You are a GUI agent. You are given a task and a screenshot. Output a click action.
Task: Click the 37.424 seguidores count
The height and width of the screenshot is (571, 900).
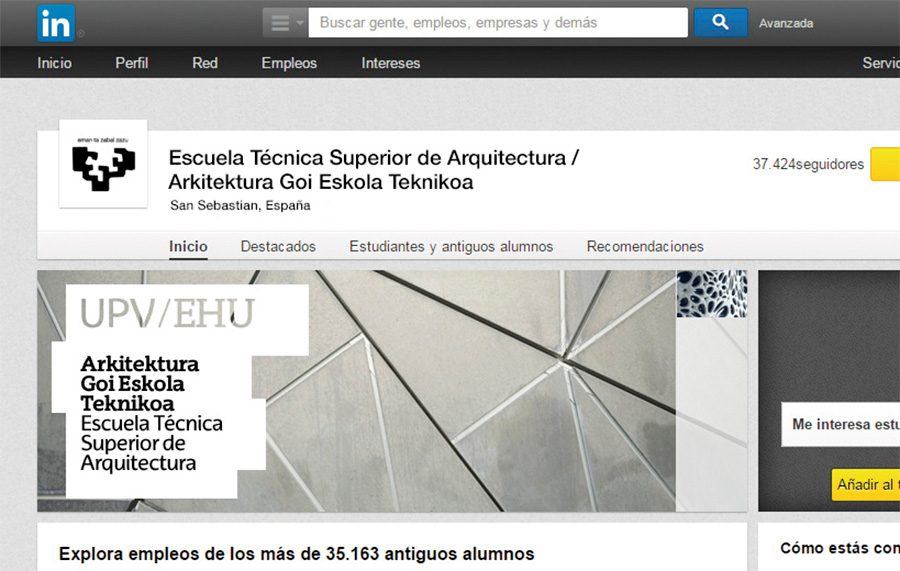[x=808, y=164]
